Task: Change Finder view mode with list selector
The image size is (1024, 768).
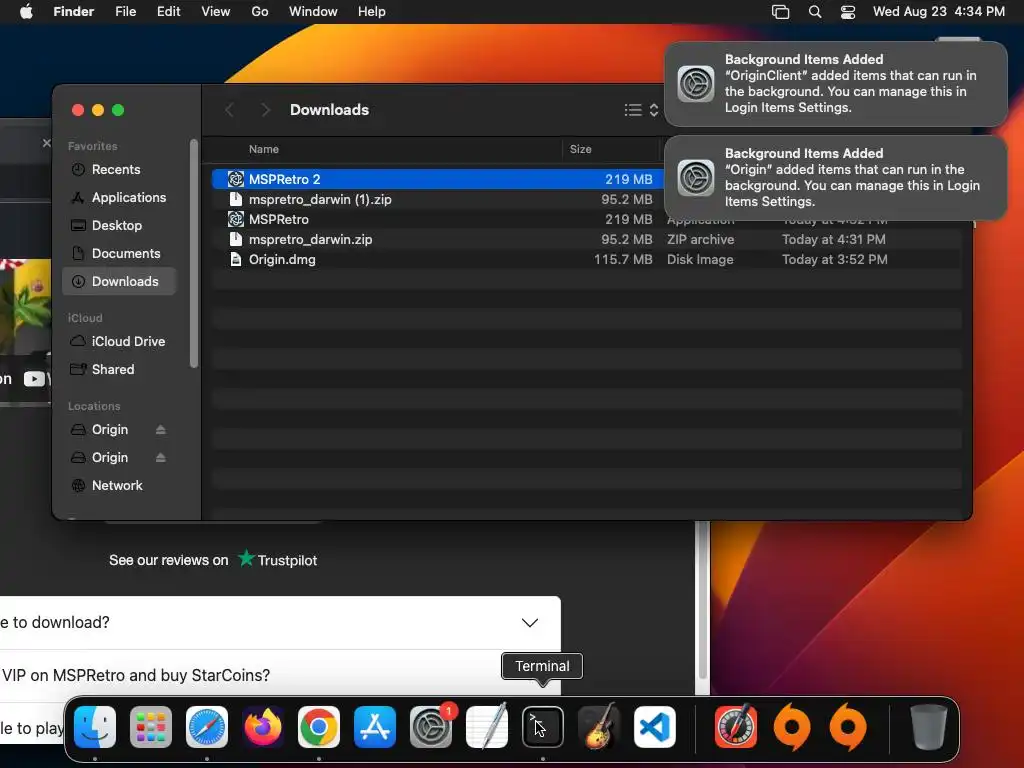Action: [x=641, y=110]
